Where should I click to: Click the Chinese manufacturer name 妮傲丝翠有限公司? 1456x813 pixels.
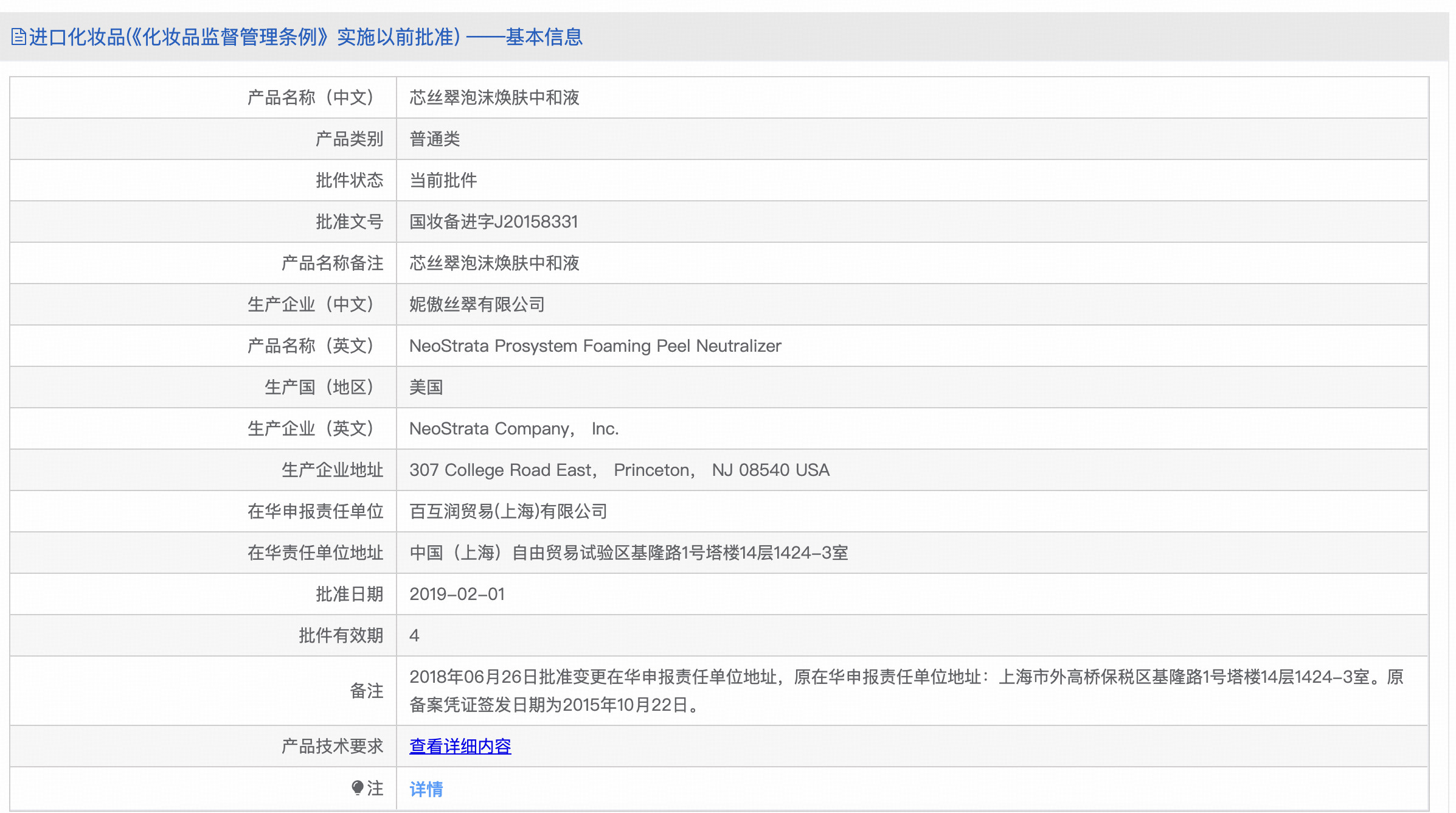pyautogui.click(x=477, y=304)
